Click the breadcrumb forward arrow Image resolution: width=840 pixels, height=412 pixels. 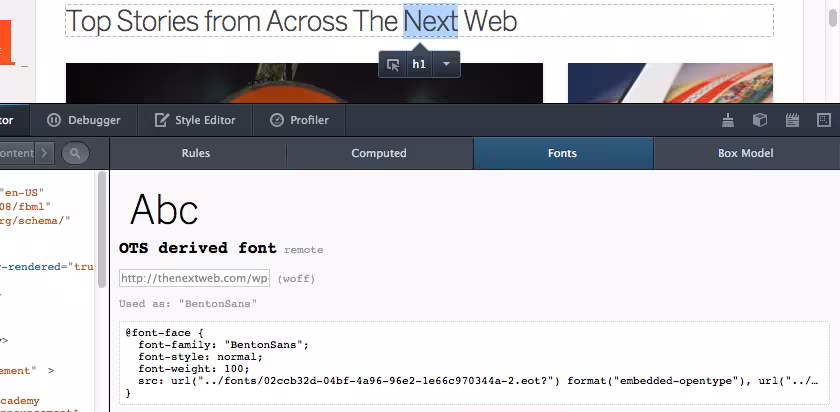coord(44,153)
